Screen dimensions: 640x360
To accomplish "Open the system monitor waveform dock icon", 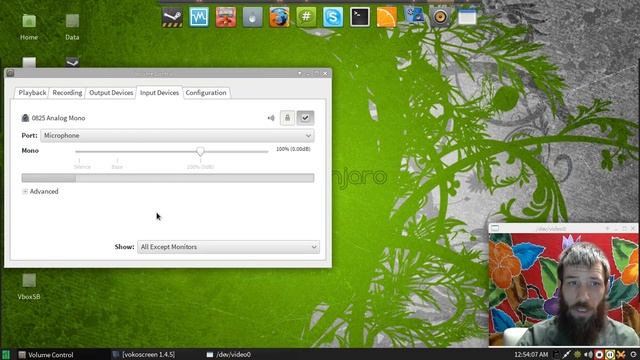I will (x=199, y=17).
